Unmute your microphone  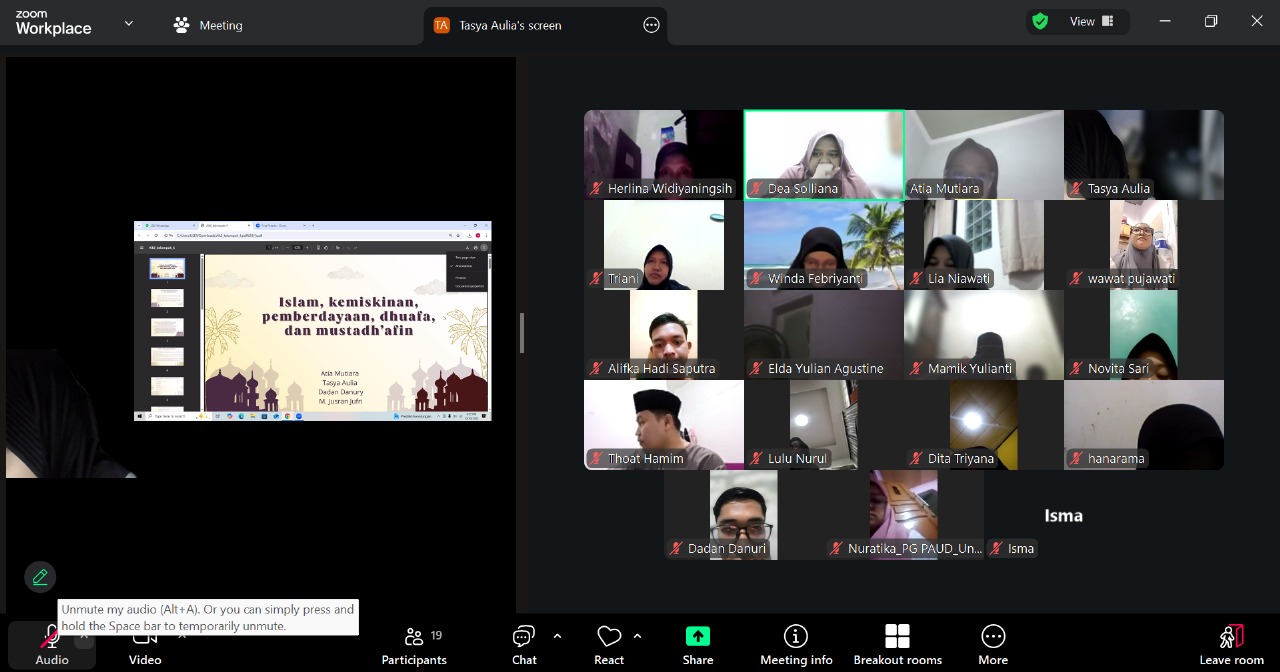(x=51, y=645)
